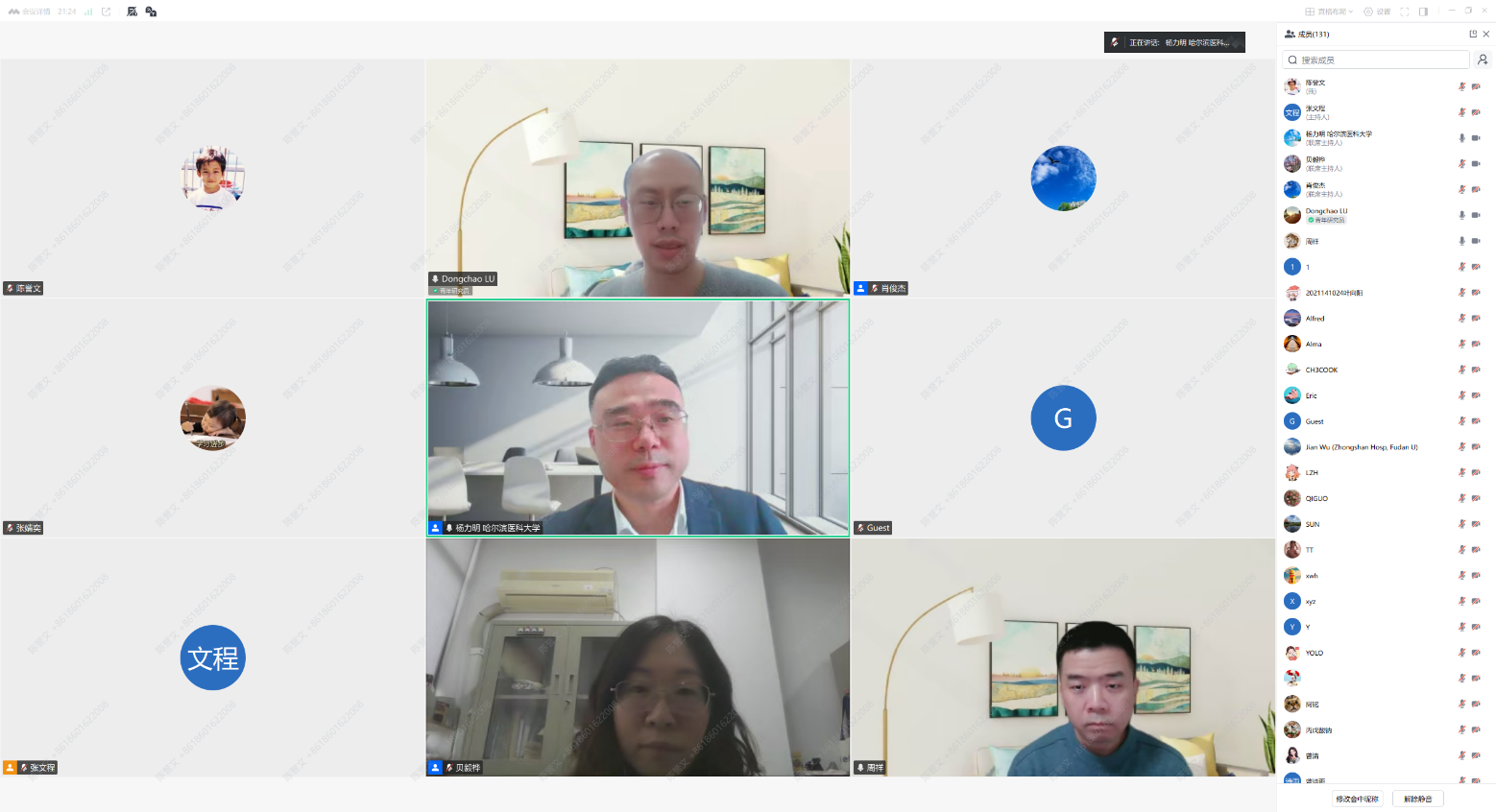
Task: Click the invite member icon beside search
Action: (x=1483, y=60)
